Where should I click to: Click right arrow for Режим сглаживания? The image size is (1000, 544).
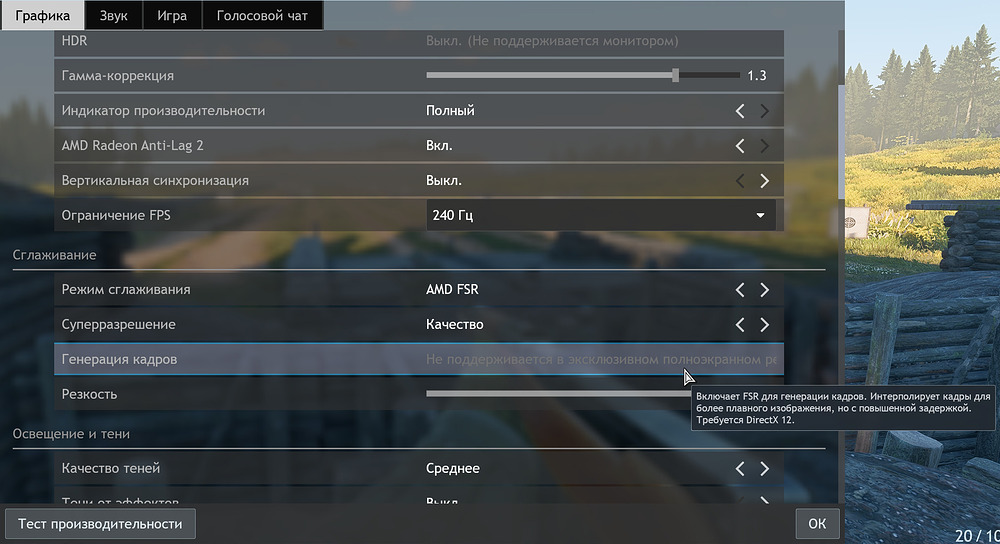point(764,290)
